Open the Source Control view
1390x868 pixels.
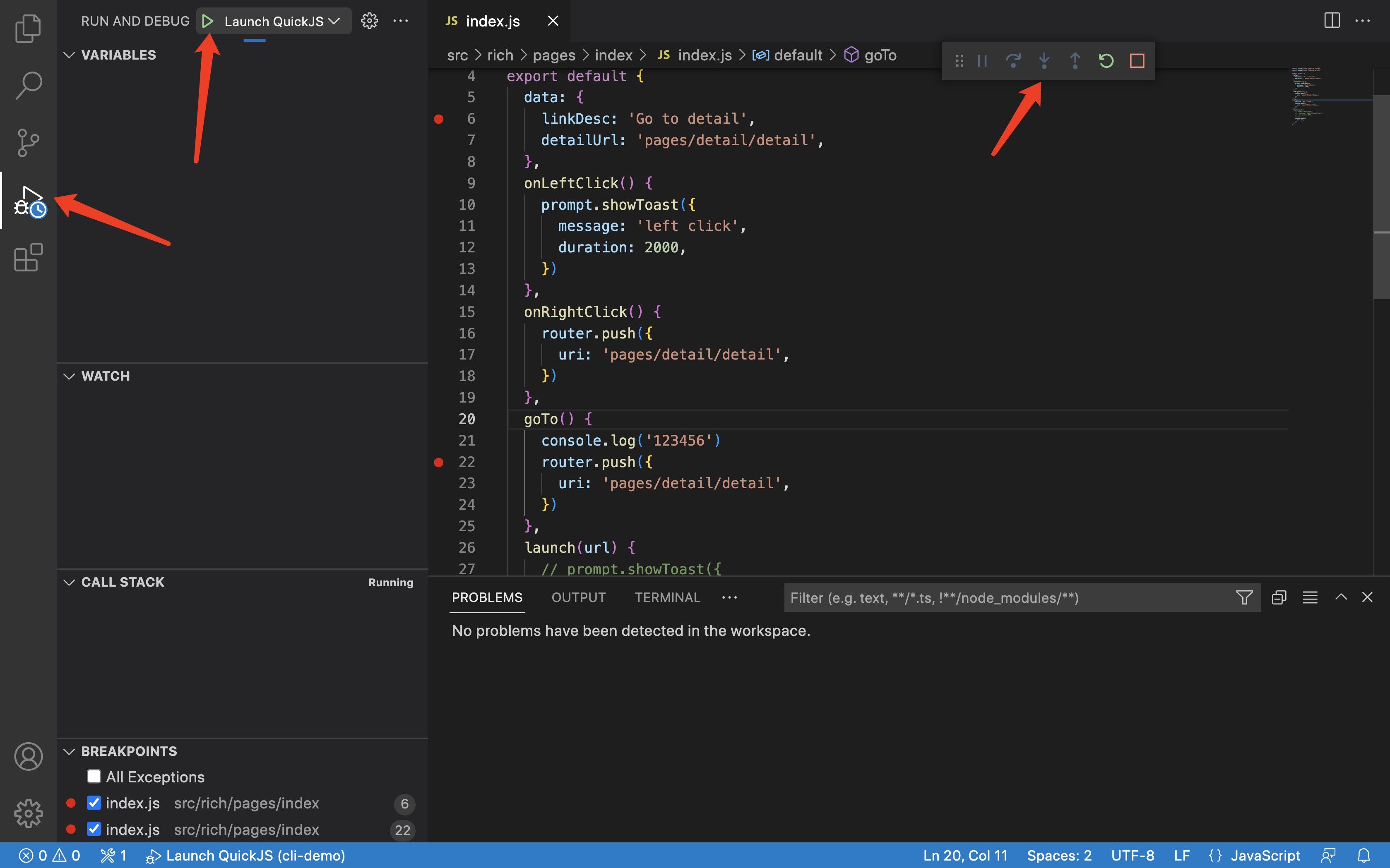tap(28, 143)
